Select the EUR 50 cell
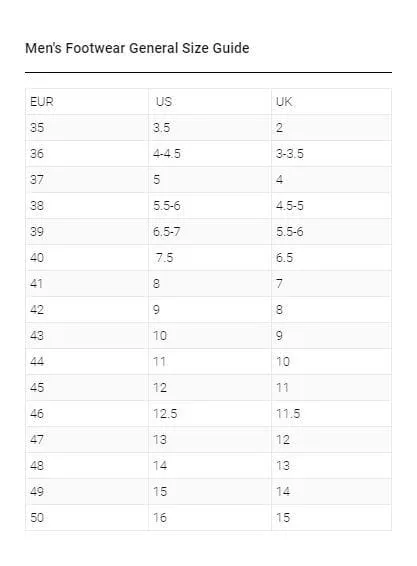 [87, 518]
